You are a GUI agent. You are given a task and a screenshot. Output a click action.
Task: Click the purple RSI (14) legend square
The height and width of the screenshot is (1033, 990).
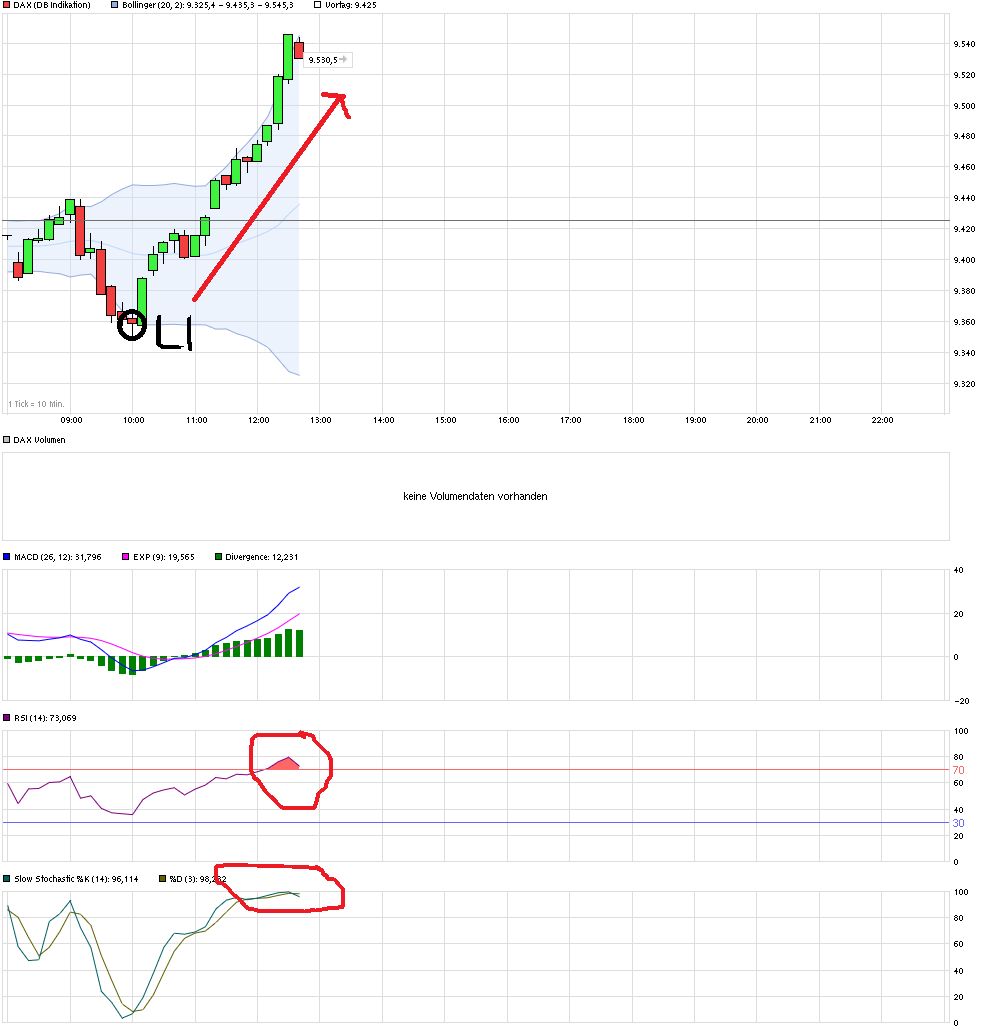8,718
